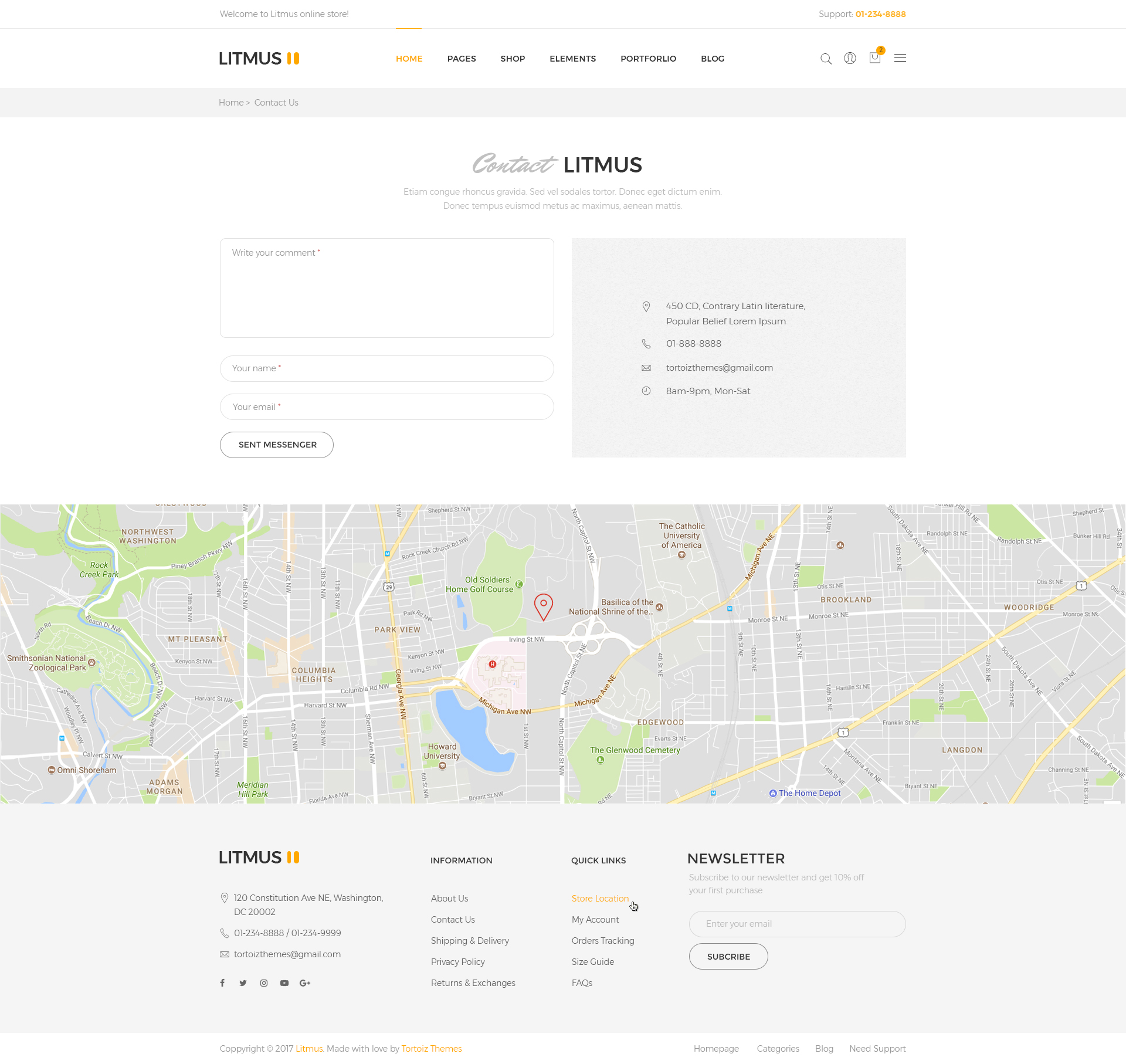1126x1064 pixels.
Task: Open the search icon in header
Action: click(826, 58)
